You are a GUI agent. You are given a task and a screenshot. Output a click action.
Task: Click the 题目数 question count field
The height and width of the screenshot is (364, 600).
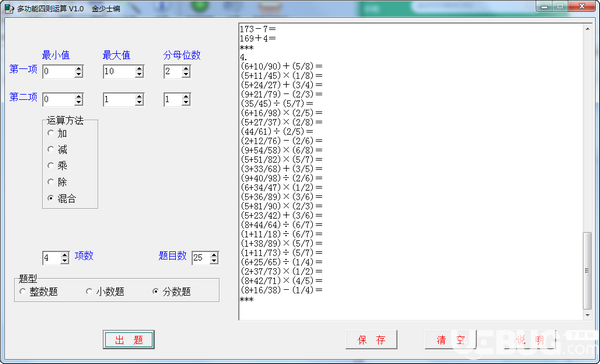201,258
